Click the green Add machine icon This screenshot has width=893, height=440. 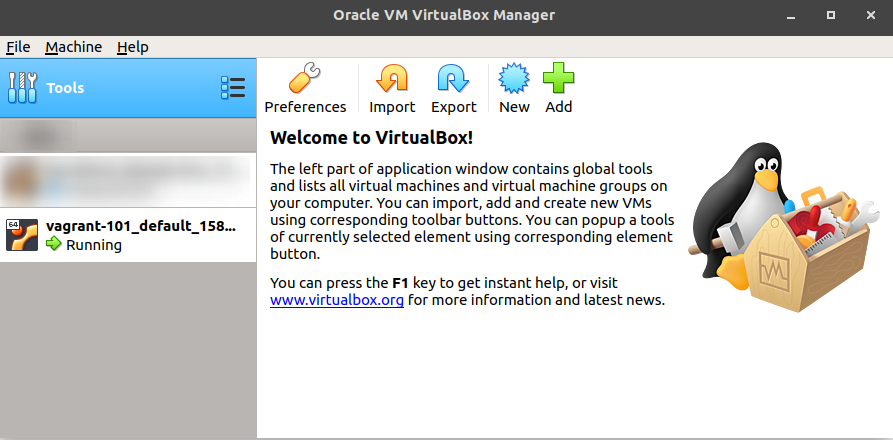558,78
